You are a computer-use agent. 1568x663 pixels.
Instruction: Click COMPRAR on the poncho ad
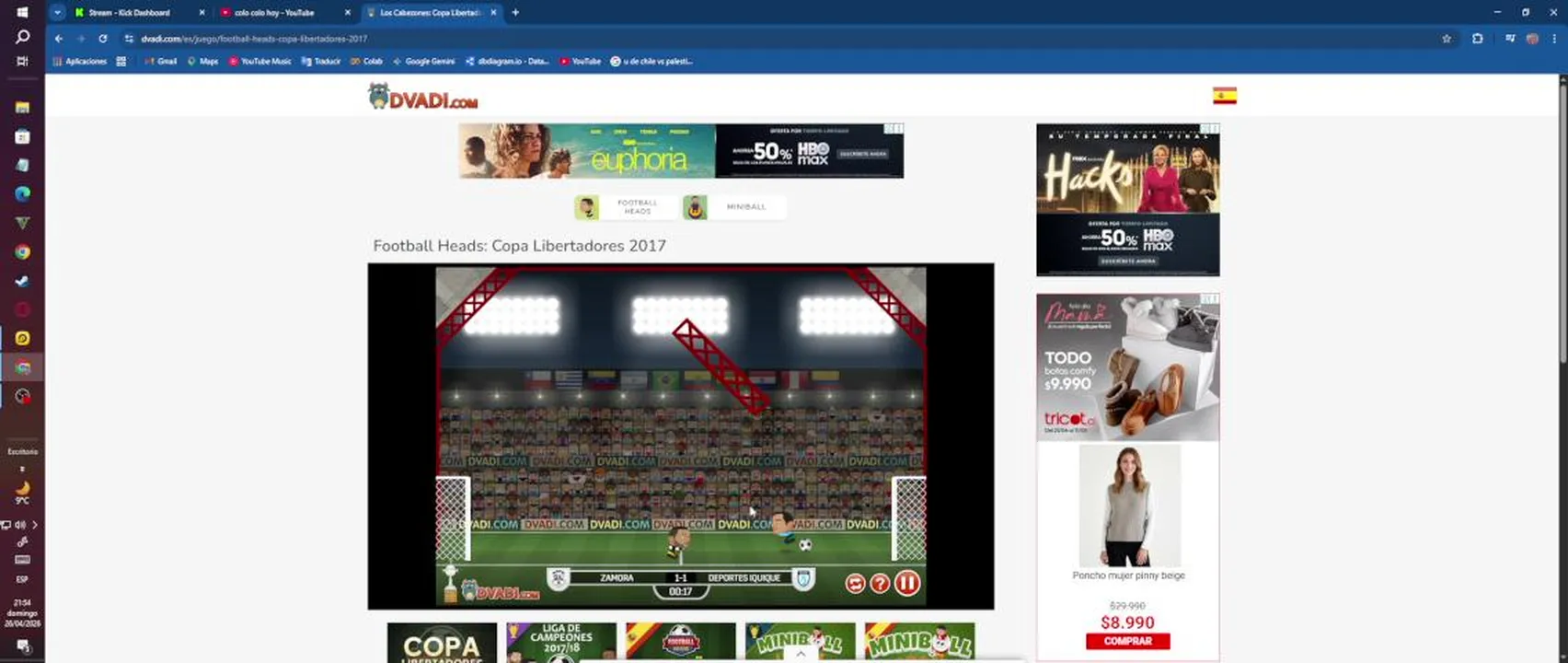pyautogui.click(x=1128, y=641)
